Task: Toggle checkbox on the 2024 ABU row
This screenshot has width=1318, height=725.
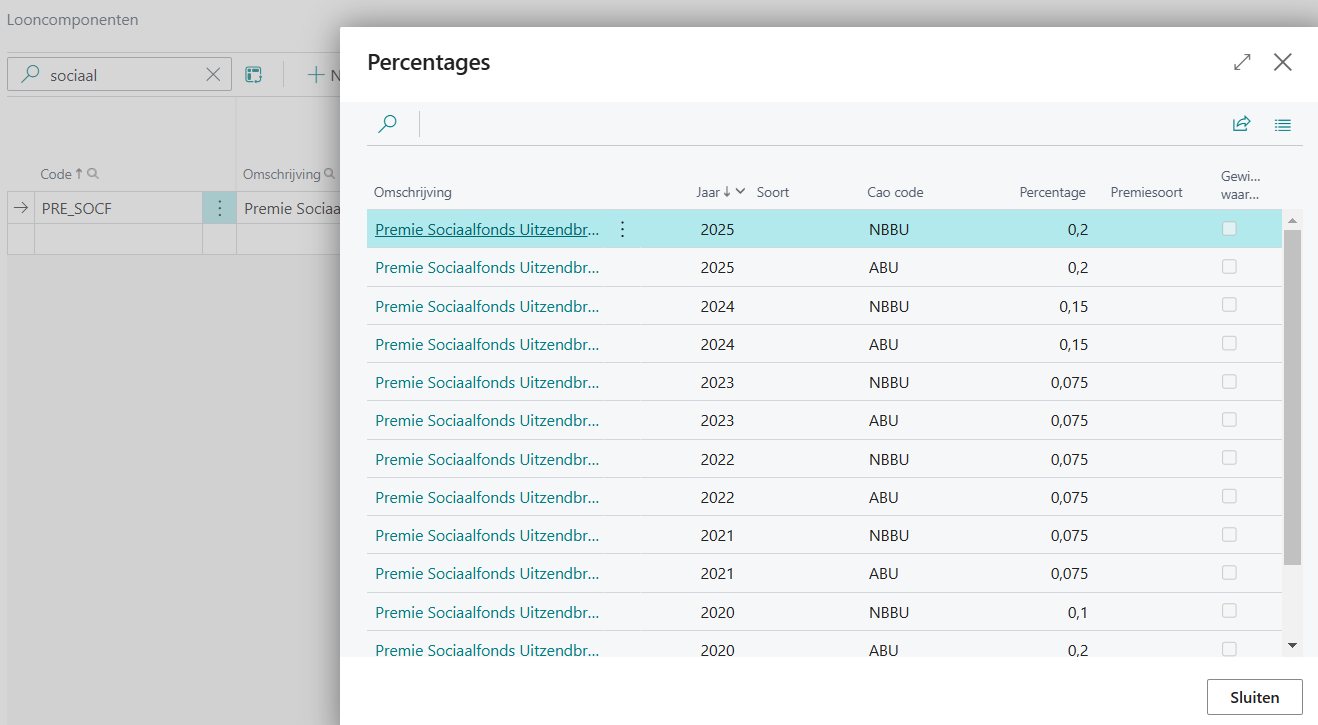Action: click(x=1229, y=343)
